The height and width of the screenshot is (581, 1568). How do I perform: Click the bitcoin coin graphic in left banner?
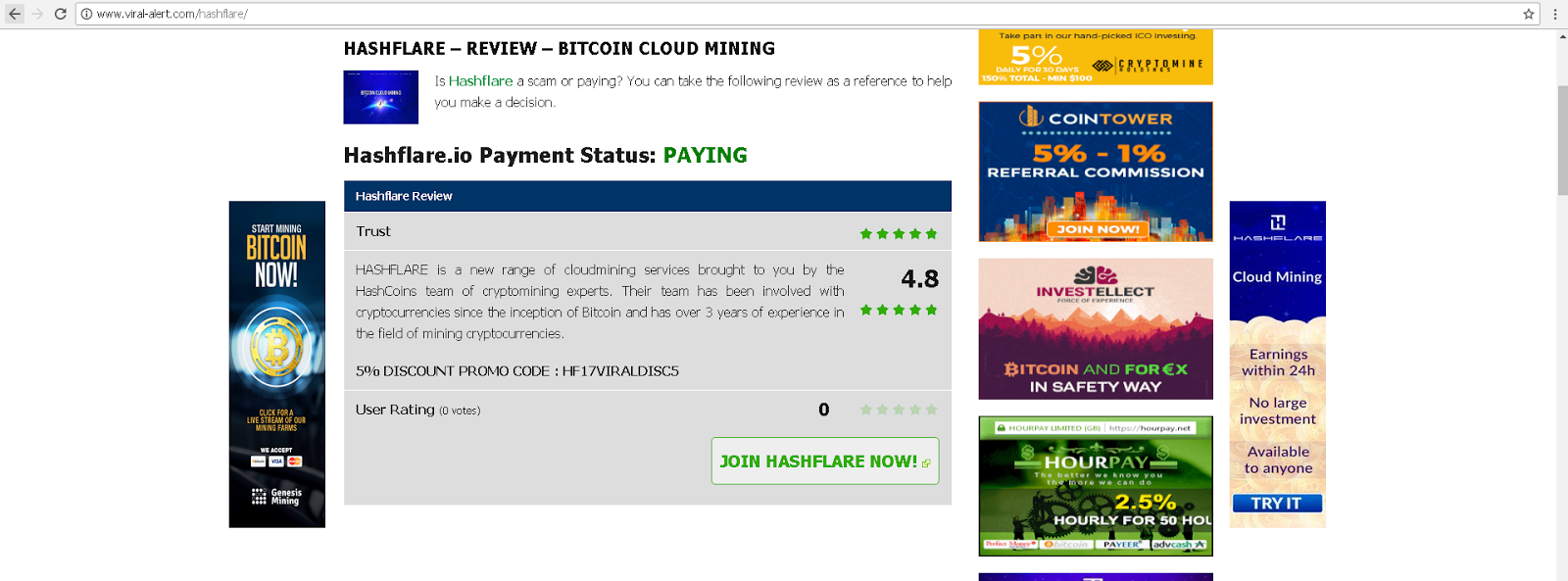(x=277, y=348)
